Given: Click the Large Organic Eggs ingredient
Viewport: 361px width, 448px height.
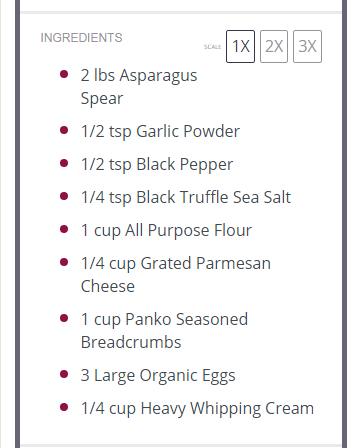Looking at the screenshot, I should pos(158,375).
